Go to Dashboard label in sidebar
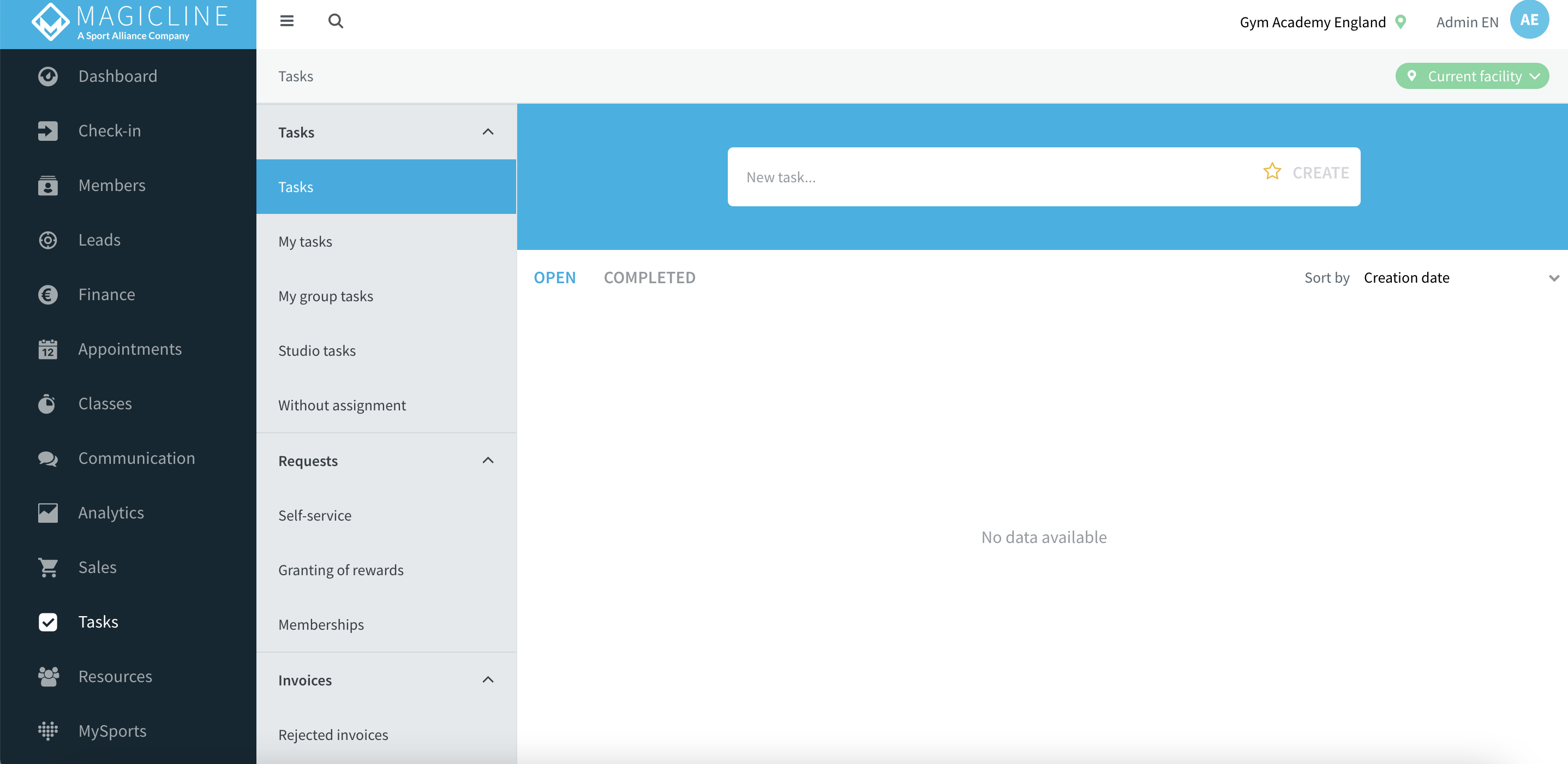Image resolution: width=1568 pixels, height=764 pixels. pos(117,76)
